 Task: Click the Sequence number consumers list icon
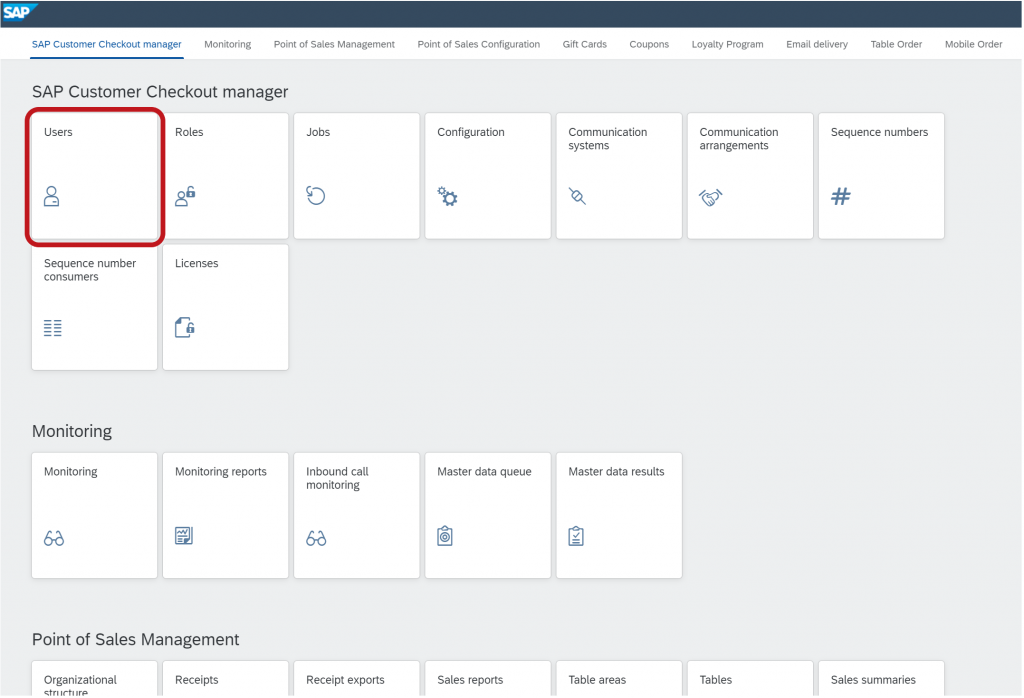coord(53,328)
